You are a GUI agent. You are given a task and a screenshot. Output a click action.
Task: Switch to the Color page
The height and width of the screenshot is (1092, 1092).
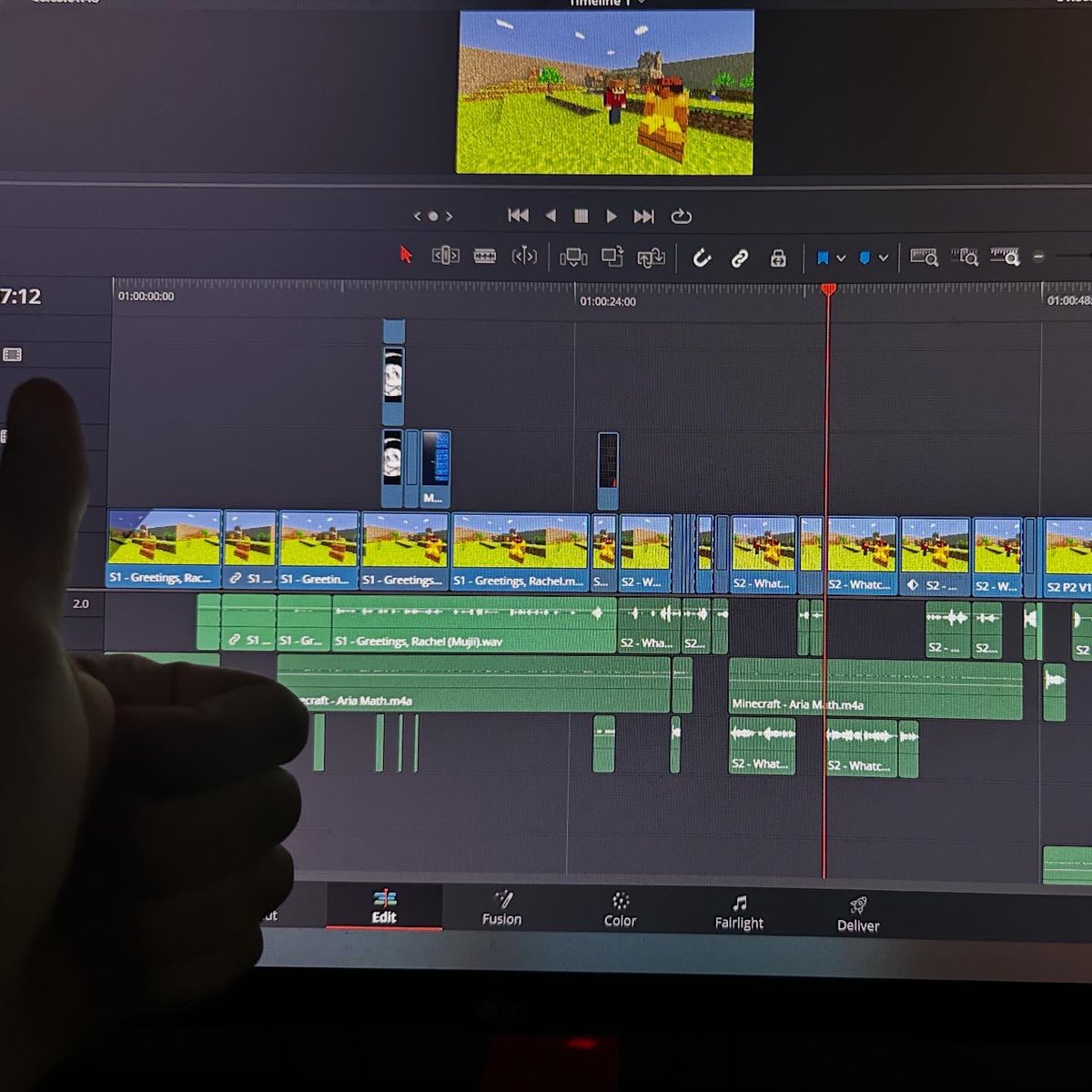coord(621,910)
